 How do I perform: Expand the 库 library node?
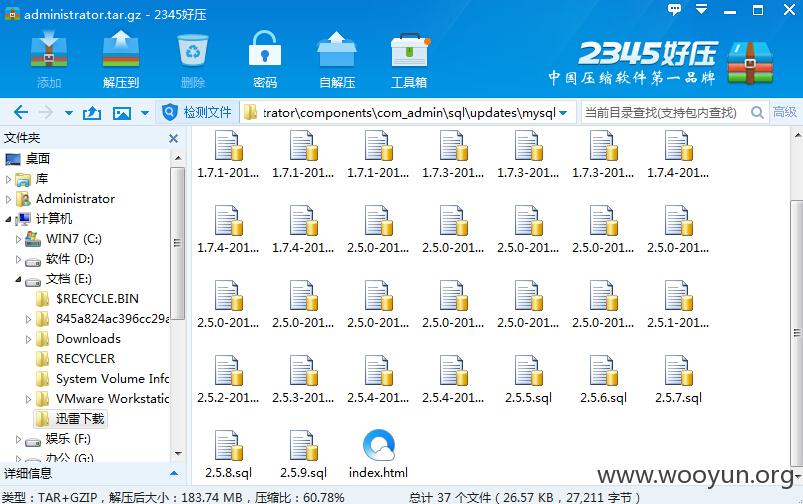click(x=8, y=179)
